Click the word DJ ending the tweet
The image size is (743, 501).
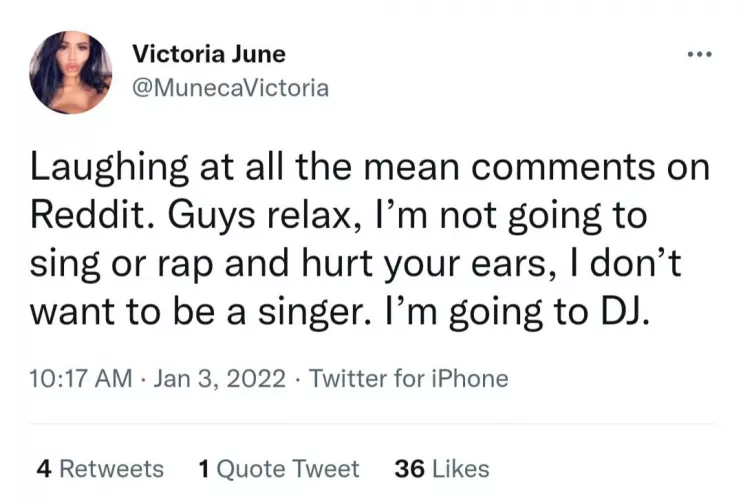point(621,314)
